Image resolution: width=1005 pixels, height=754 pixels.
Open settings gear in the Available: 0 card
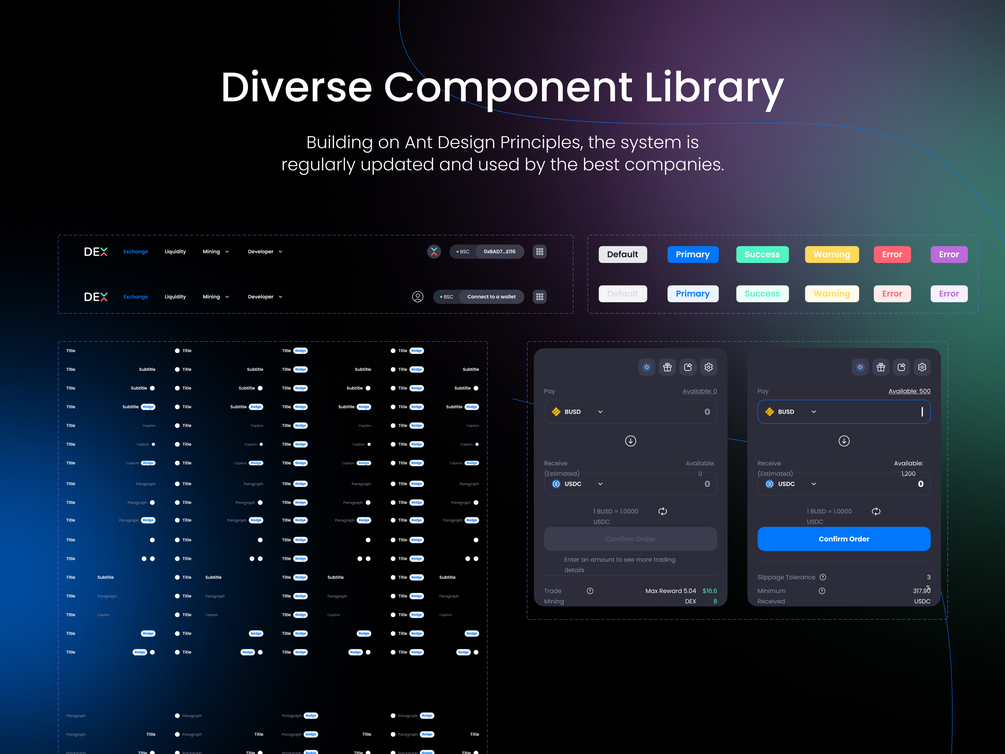pyautogui.click(x=708, y=367)
